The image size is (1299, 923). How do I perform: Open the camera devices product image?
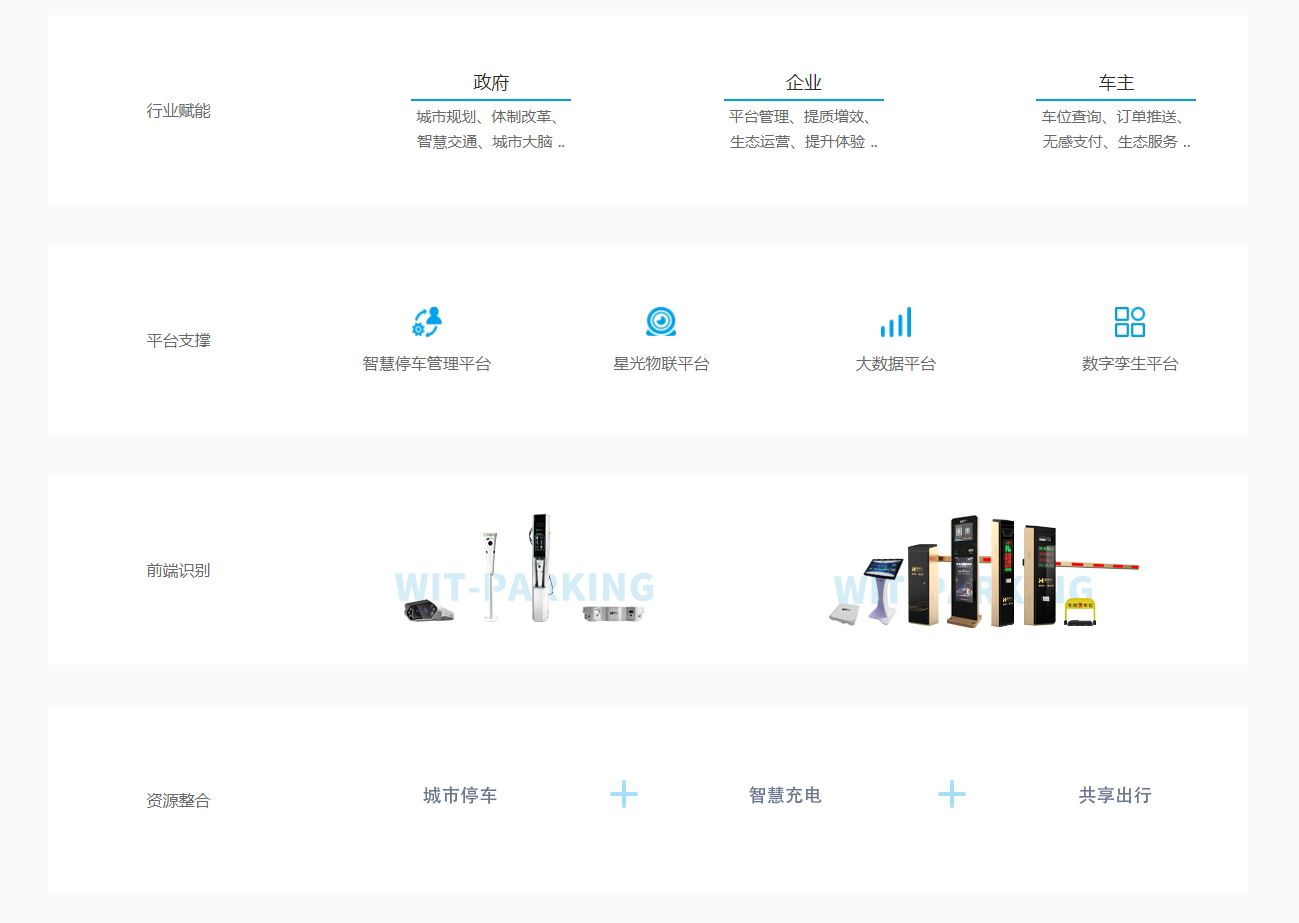coord(525,570)
